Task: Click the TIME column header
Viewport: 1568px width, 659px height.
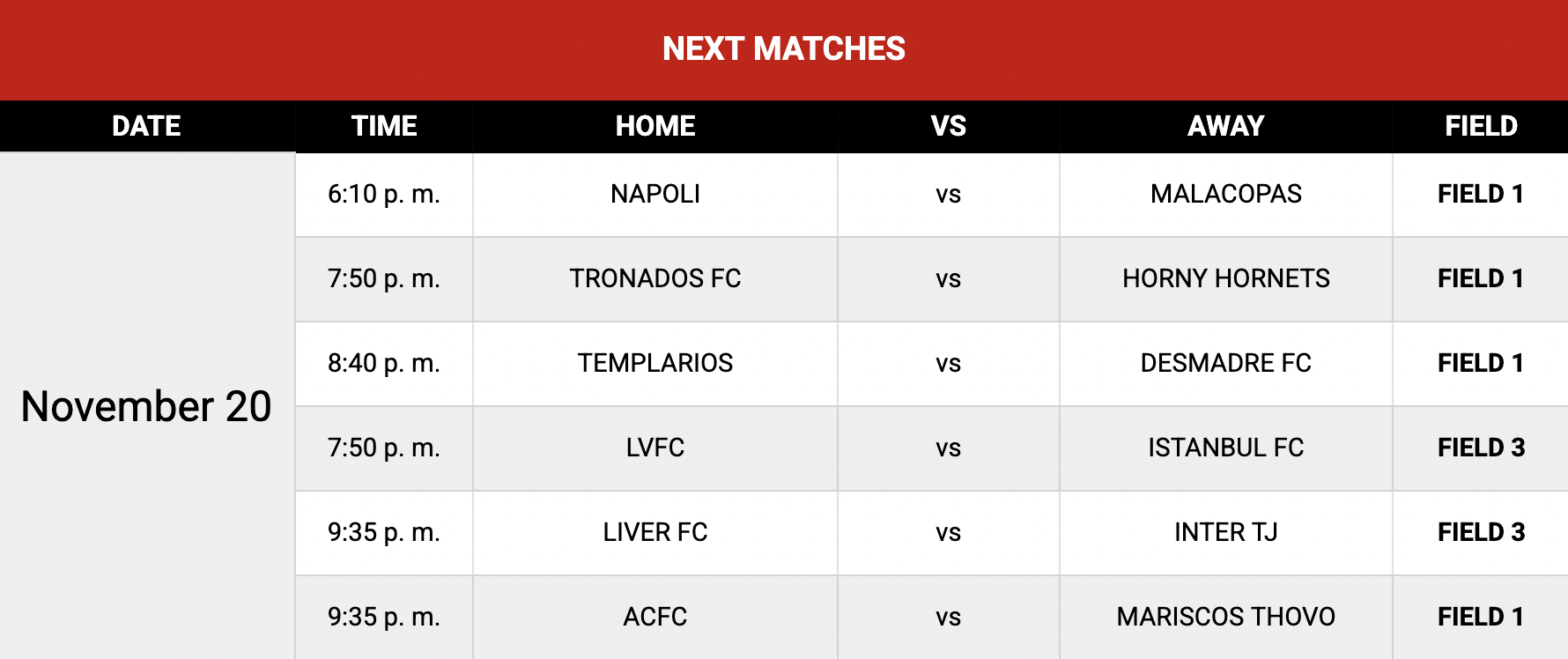Action: click(x=384, y=126)
